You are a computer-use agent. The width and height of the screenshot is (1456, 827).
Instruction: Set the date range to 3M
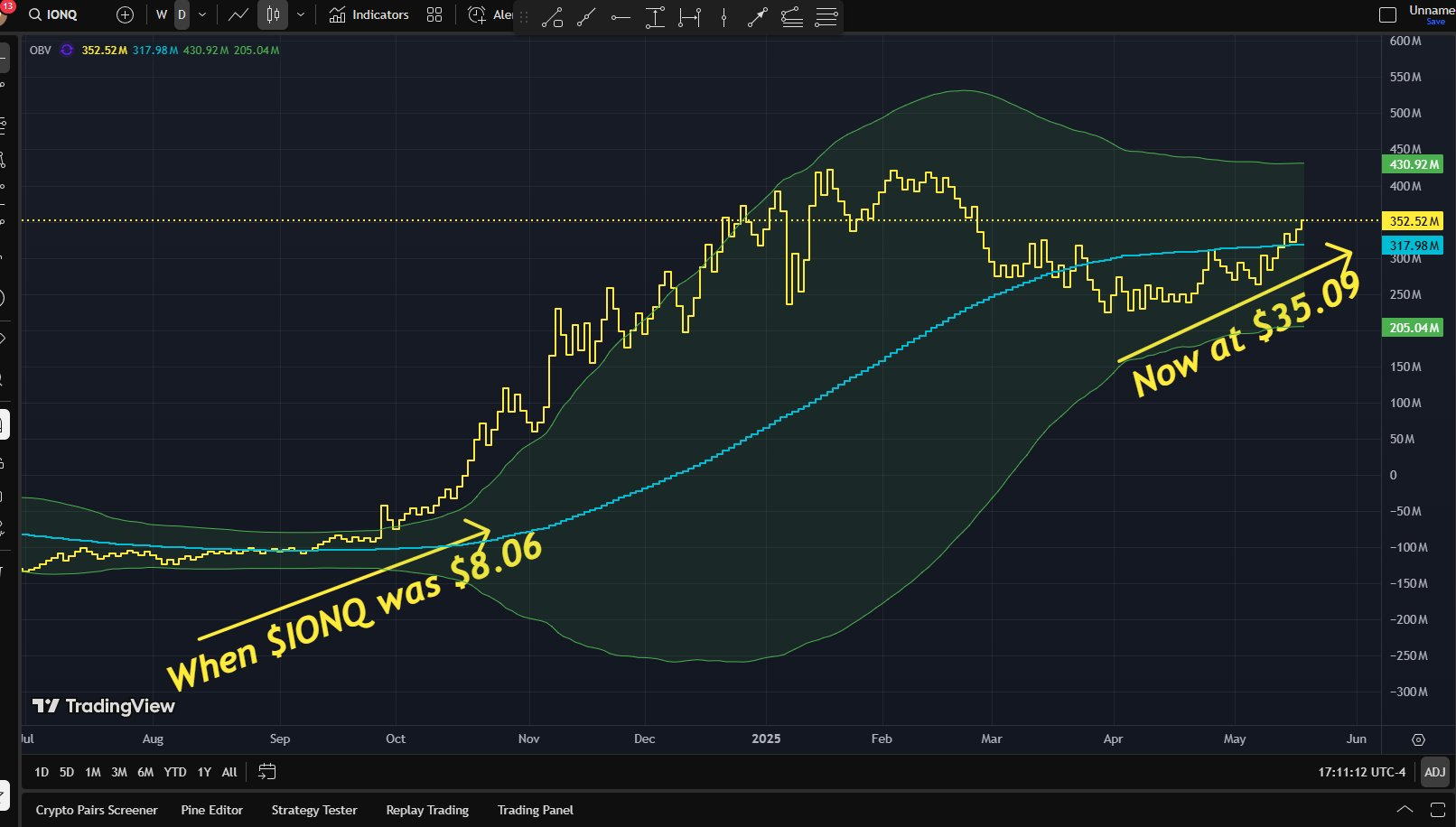(x=119, y=772)
